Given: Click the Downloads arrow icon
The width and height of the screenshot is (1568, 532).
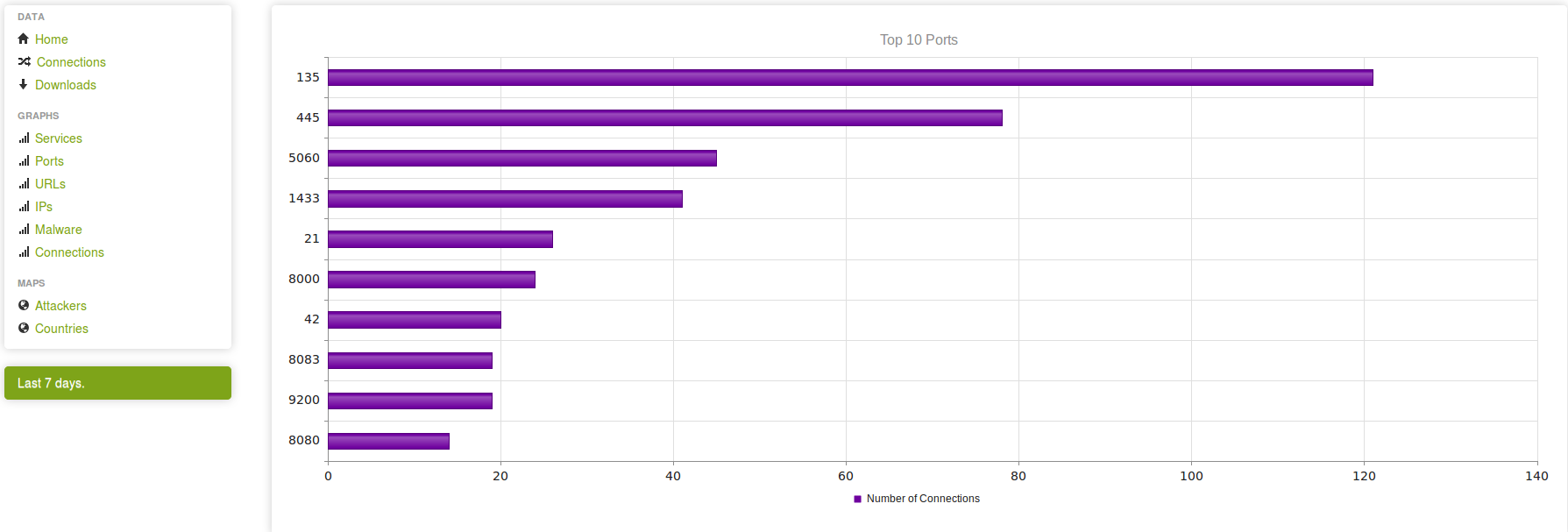Looking at the screenshot, I should click(x=24, y=84).
